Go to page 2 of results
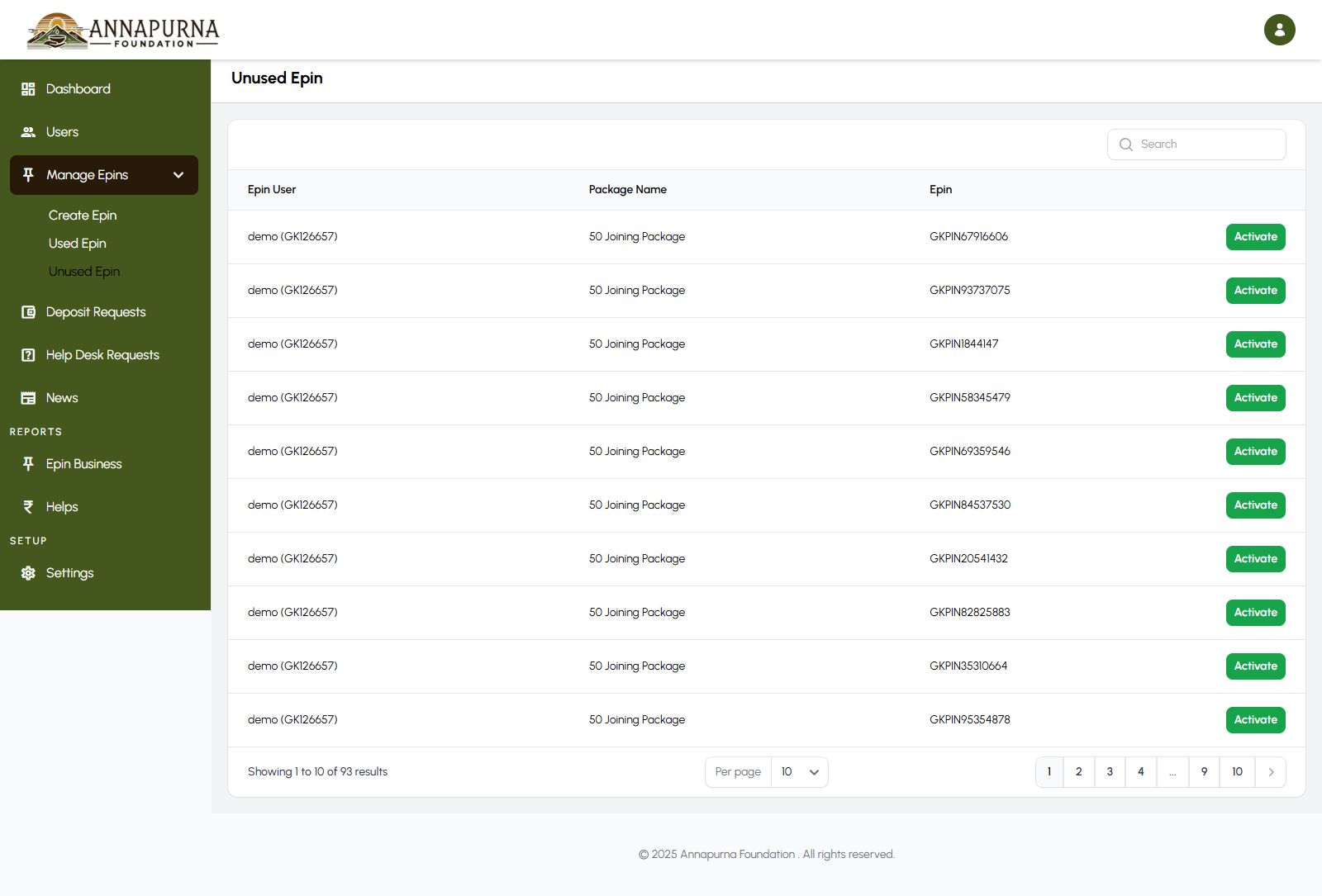 tap(1078, 772)
